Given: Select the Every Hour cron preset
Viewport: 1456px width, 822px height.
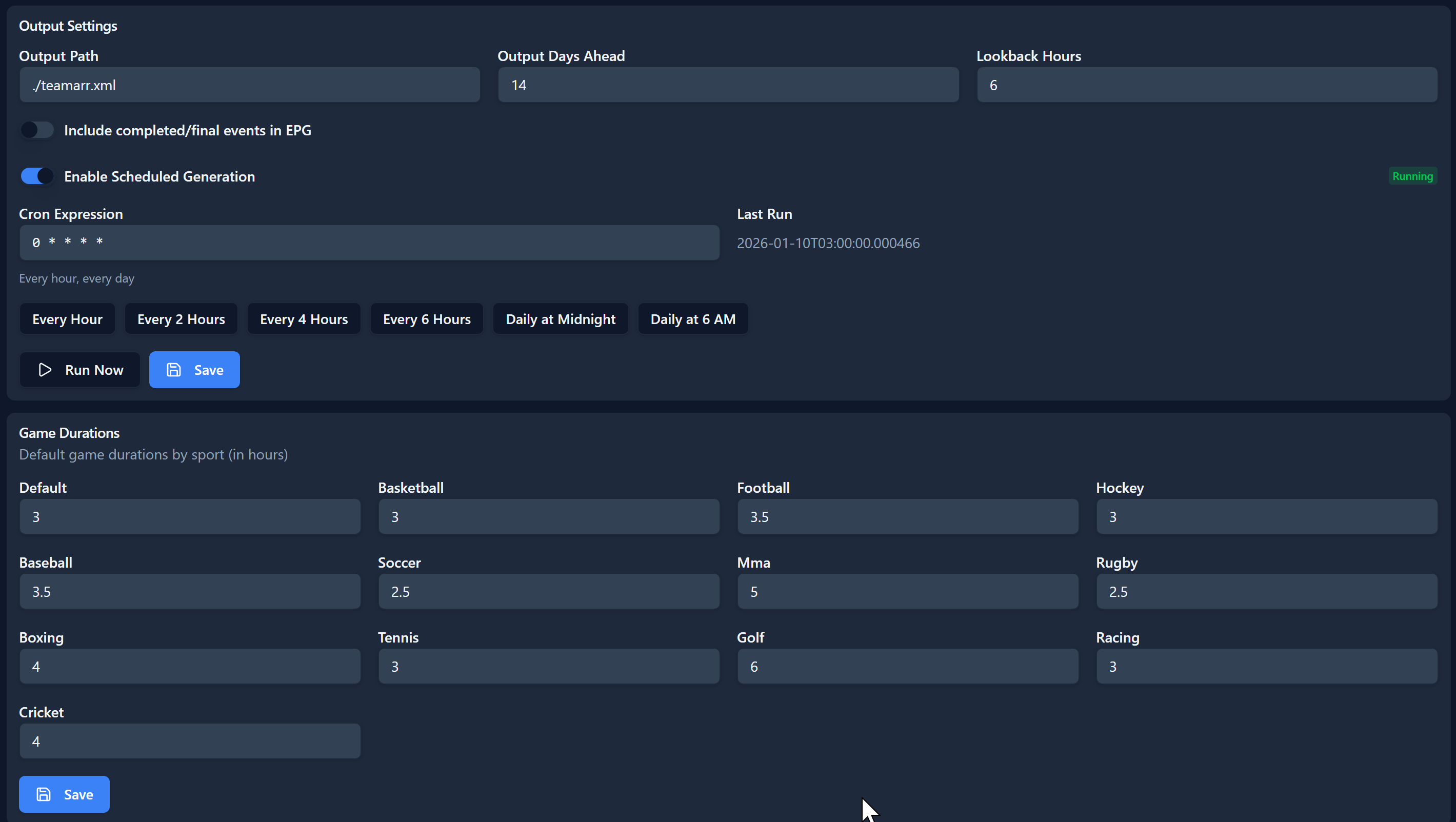Looking at the screenshot, I should click(x=67, y=319).
